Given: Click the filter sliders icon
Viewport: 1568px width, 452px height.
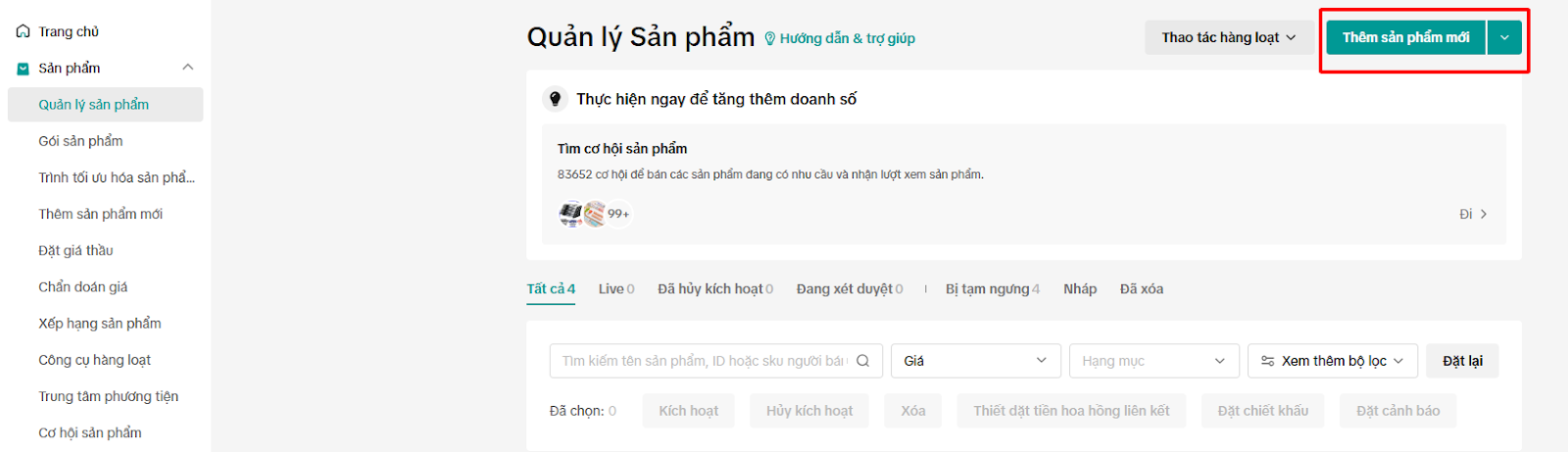Looking at the screenshot, I should pyautogui.click(x=1267, y=361).
